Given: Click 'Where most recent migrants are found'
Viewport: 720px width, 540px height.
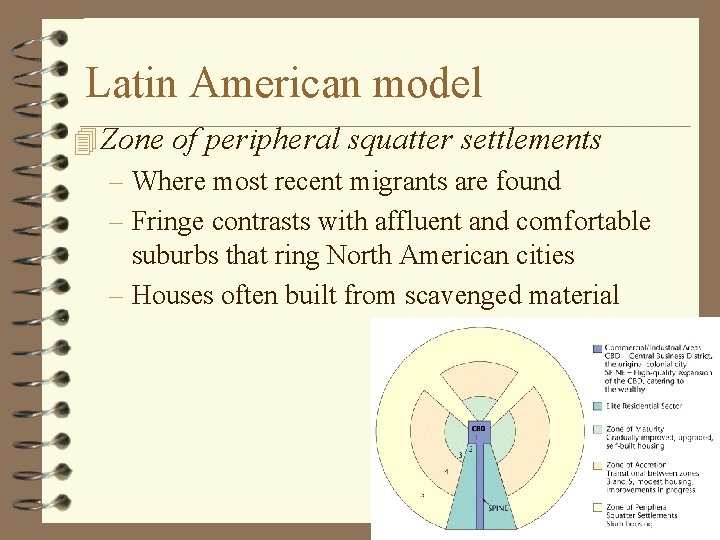Looking at the screenshot, I should coord(346,181).
